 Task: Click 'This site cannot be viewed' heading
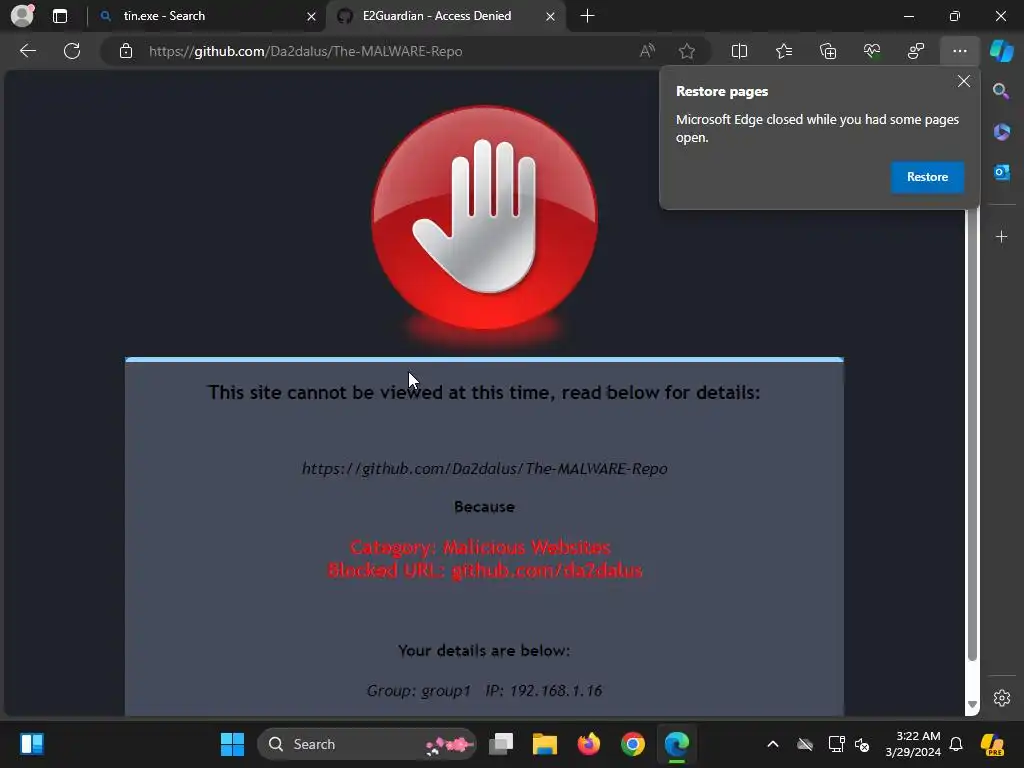(x=484, y=392)
